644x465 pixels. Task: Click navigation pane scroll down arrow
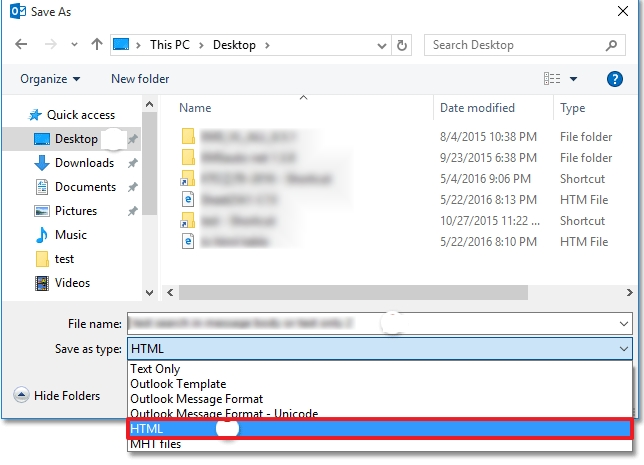click(150, 292)
